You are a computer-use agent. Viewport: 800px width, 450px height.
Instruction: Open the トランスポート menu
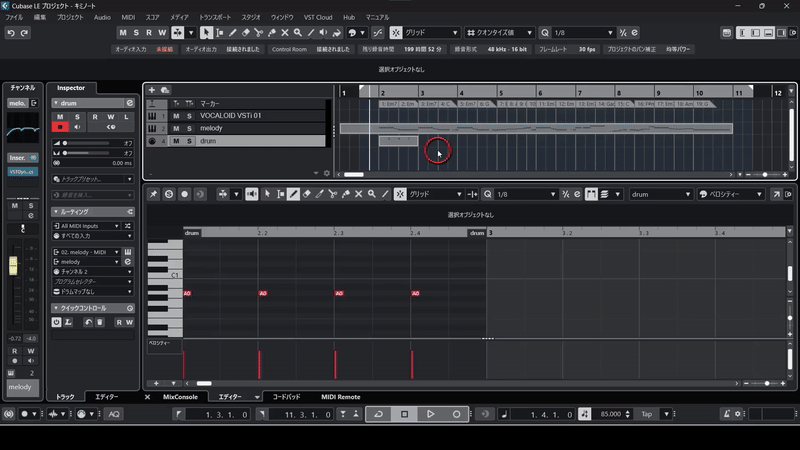pyautogui.click(x=215, y=17)
